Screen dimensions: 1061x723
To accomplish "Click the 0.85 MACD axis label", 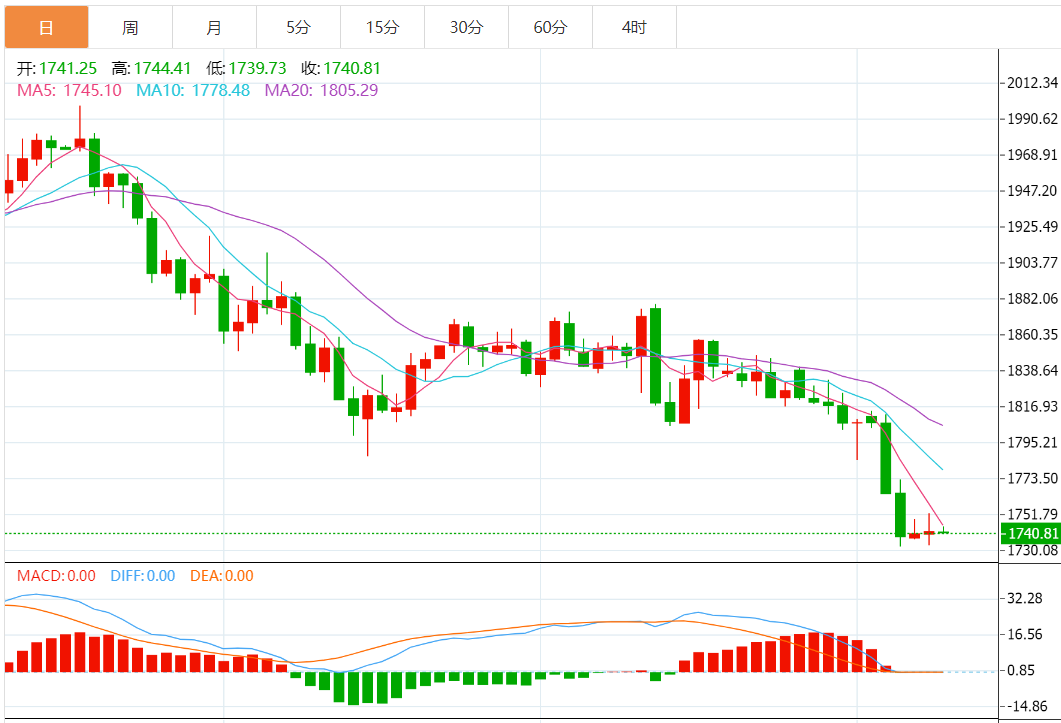I will tap(1022, 670).
